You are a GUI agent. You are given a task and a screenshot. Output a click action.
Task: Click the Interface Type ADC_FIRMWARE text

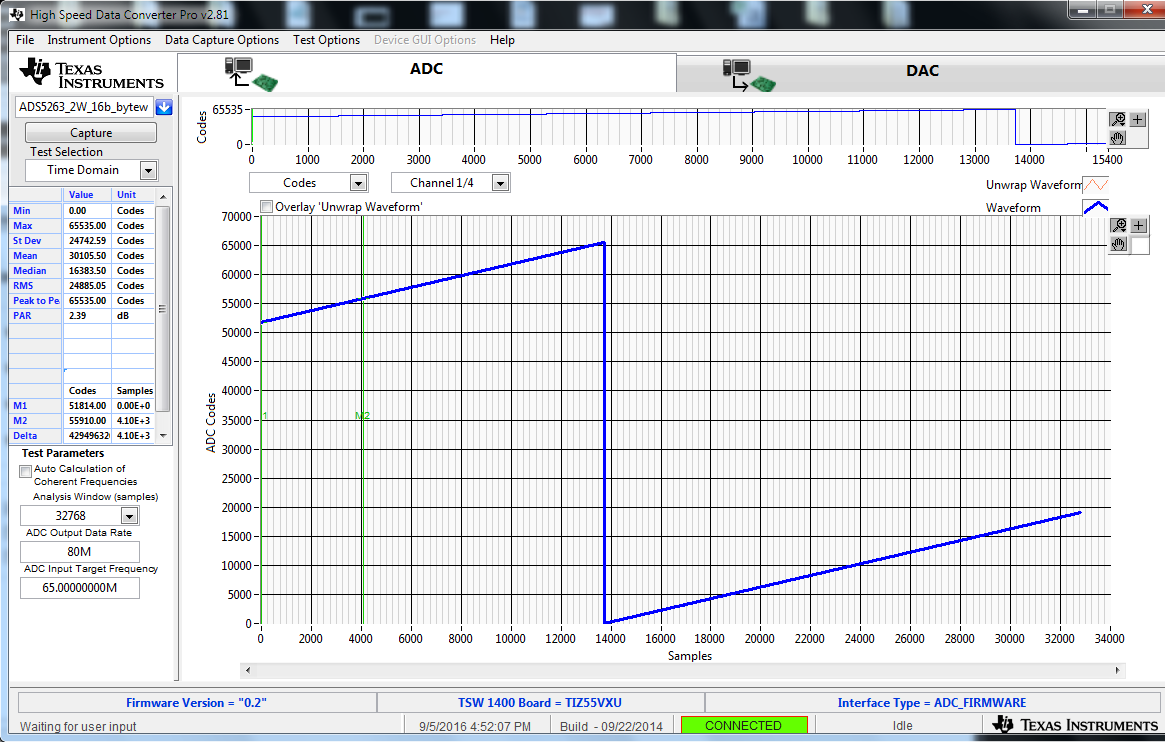[932, 703]
